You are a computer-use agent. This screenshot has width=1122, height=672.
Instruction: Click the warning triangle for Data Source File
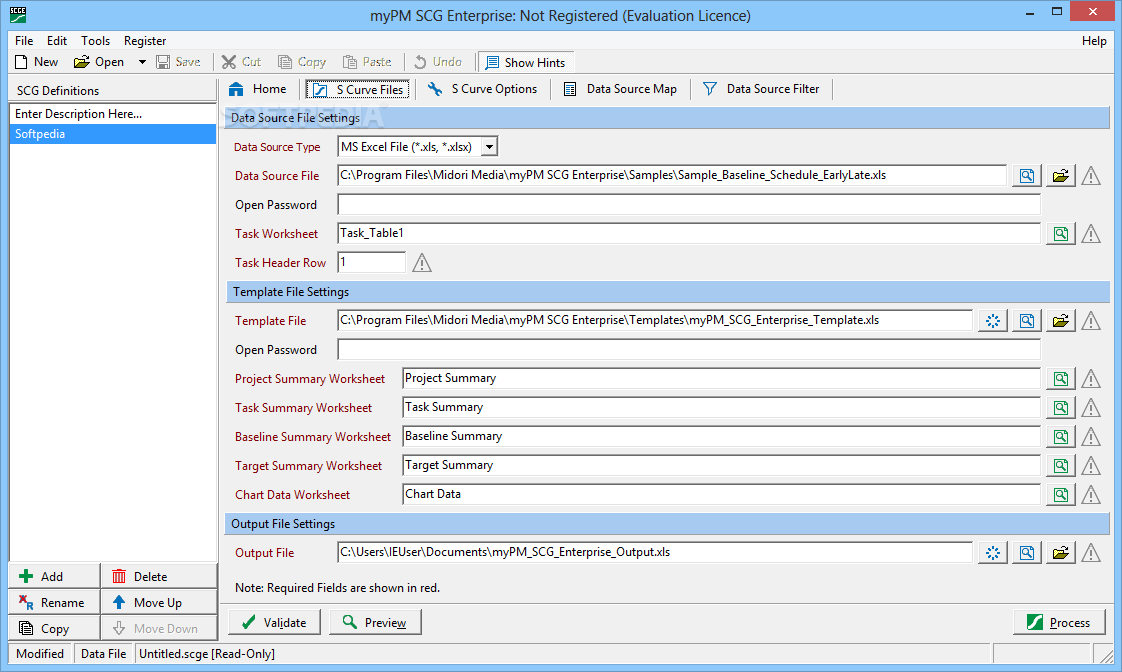click(1091, 176)
